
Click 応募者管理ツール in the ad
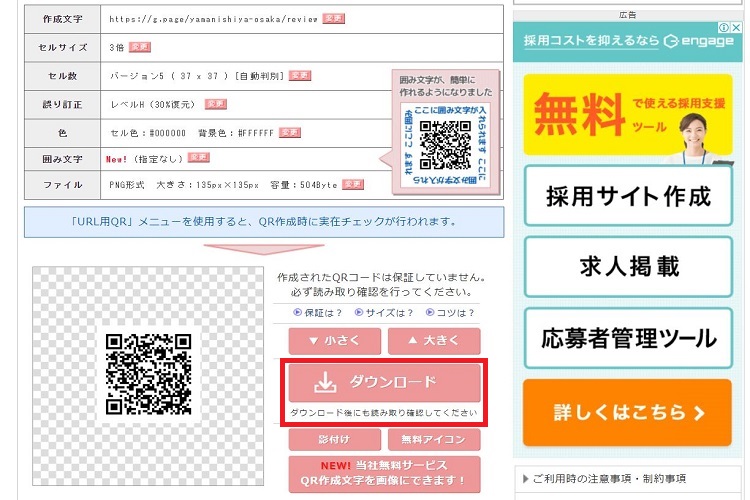pos(628,338)
